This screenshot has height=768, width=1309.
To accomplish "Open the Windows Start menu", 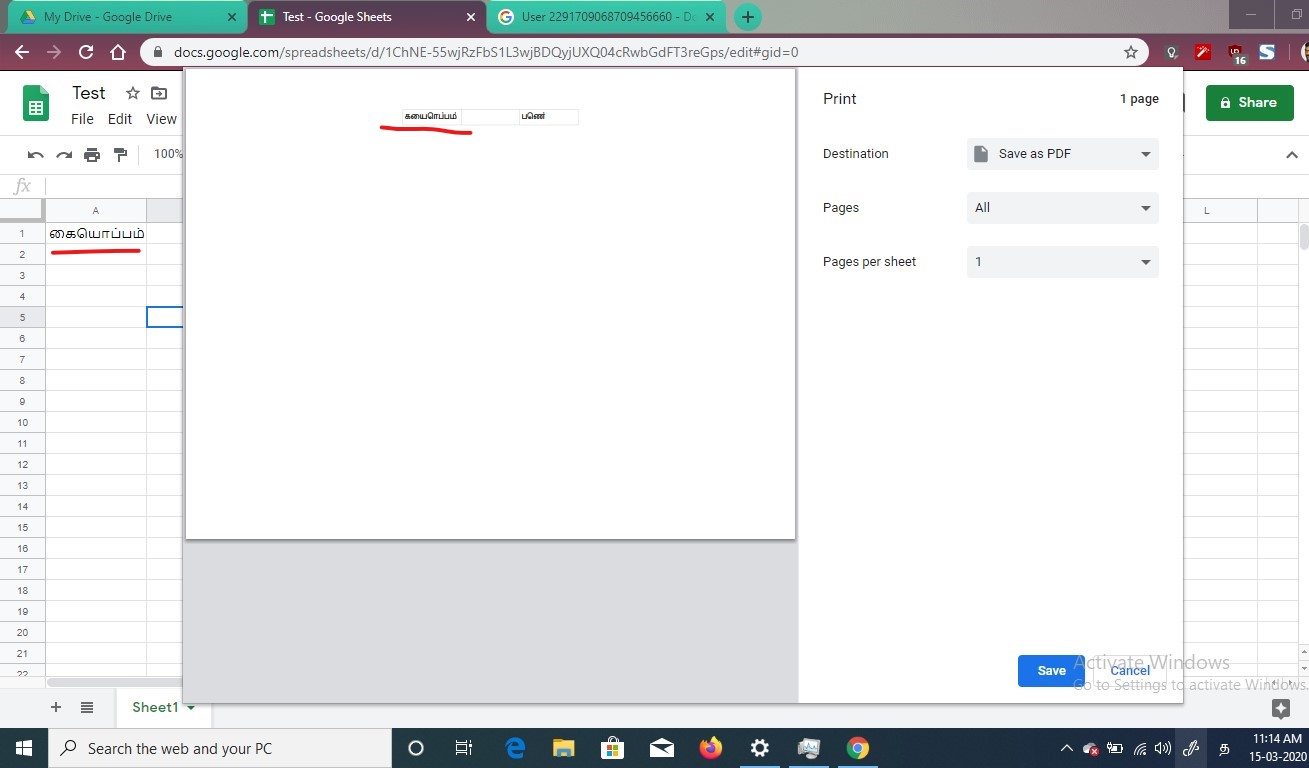I will [x=23, y=748].
